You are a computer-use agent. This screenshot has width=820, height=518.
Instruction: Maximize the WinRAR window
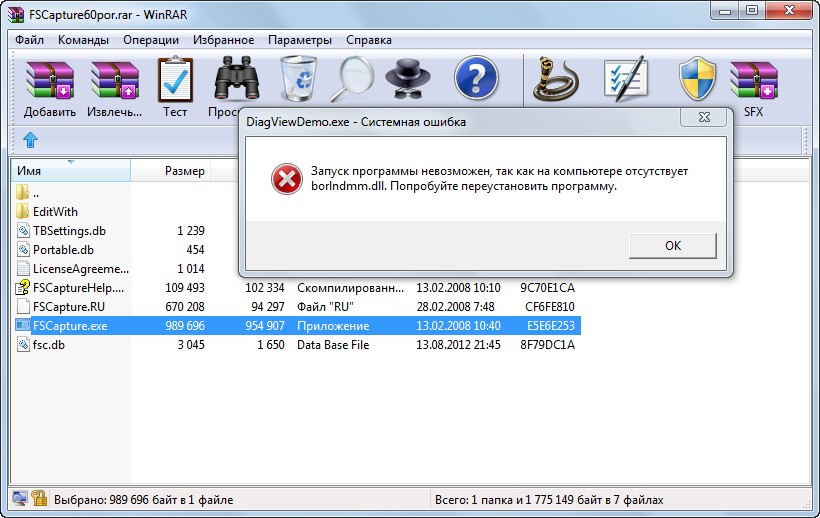click(751, 11)
